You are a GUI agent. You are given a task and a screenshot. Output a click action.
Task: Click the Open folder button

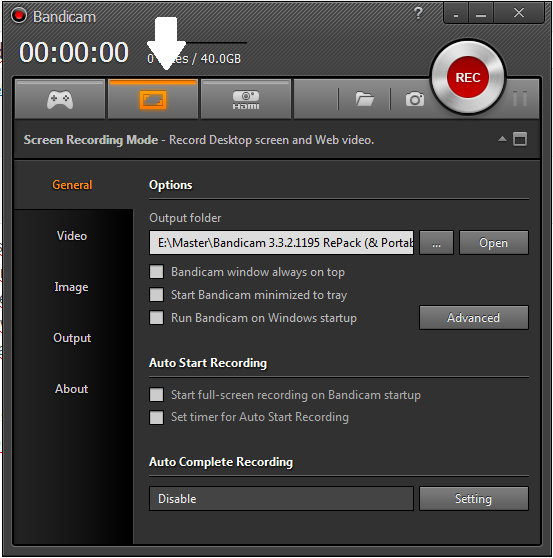tap(494, 243)
